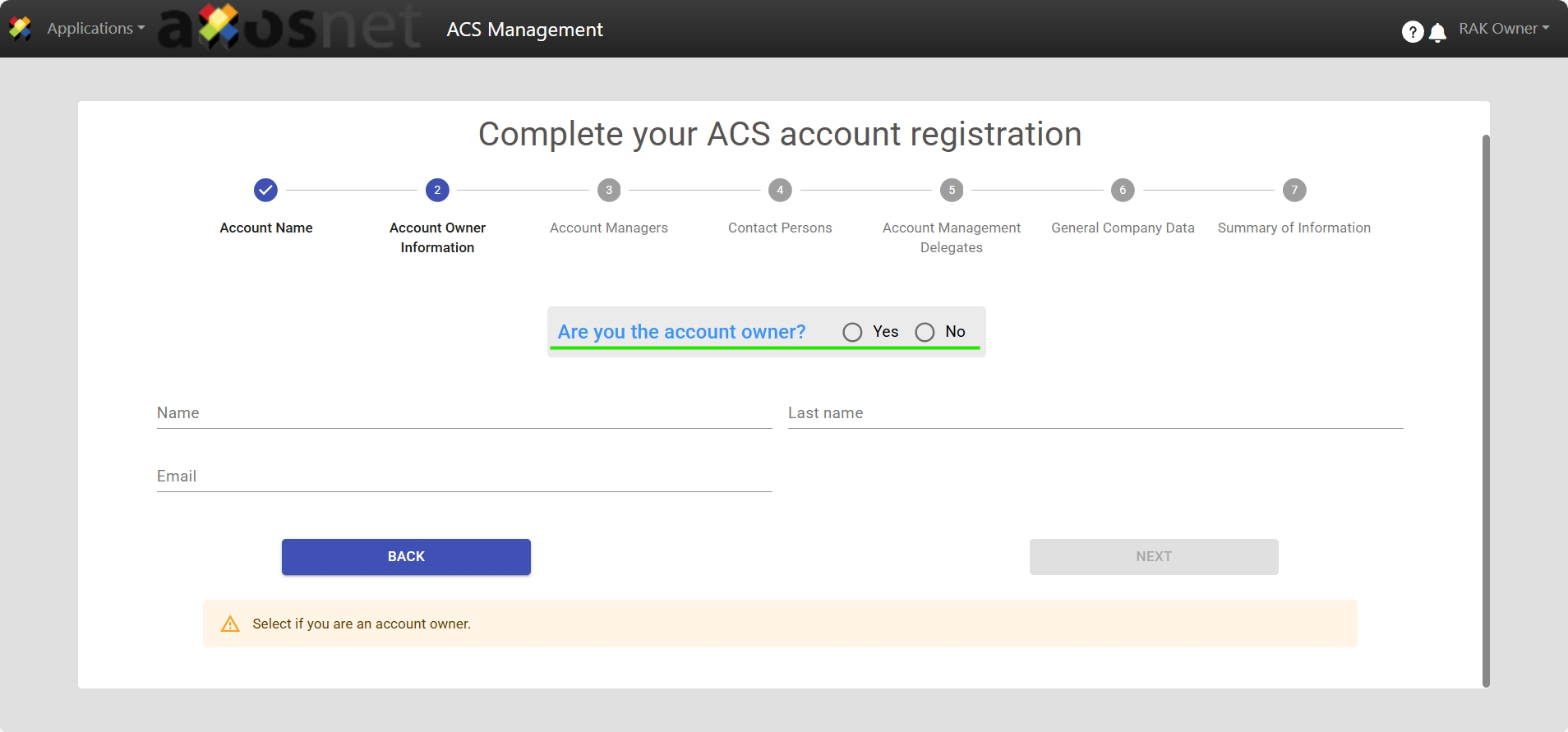Click step 5 Account Management Delegates circle
Screen dimensions: 1568x732
(x=952, y=190)
